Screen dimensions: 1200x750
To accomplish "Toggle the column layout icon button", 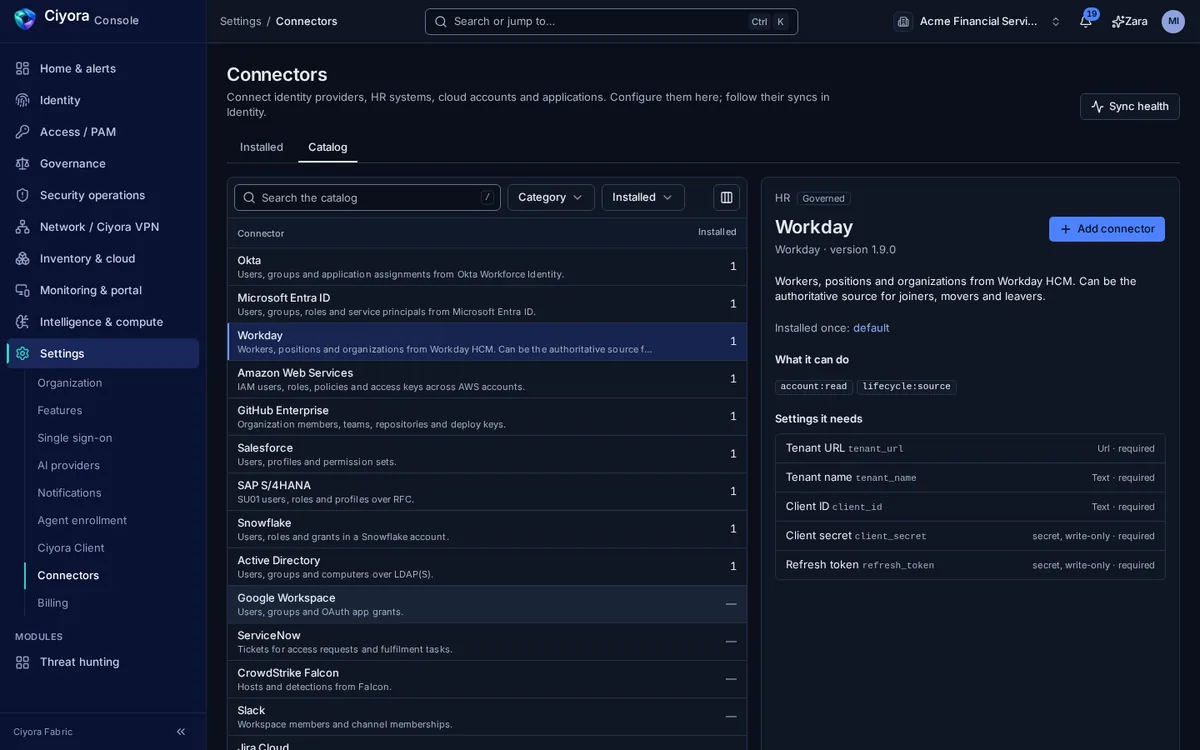I will pos(727,197).
